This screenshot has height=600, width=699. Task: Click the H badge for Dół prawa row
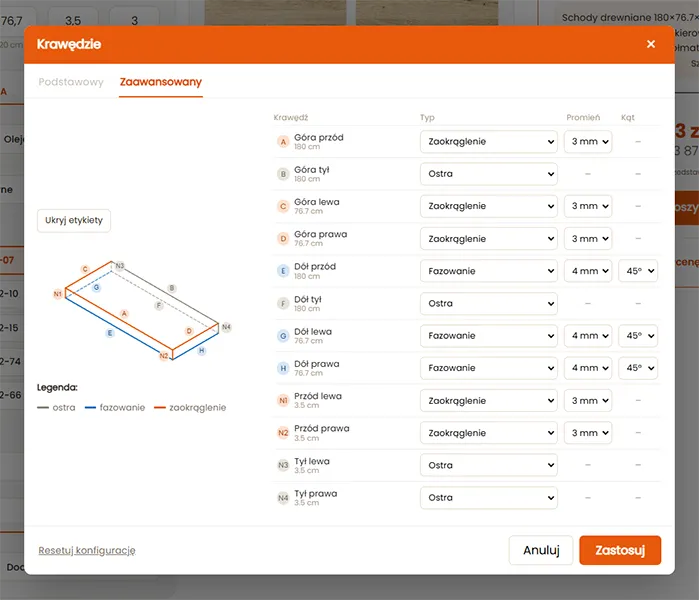283,368
